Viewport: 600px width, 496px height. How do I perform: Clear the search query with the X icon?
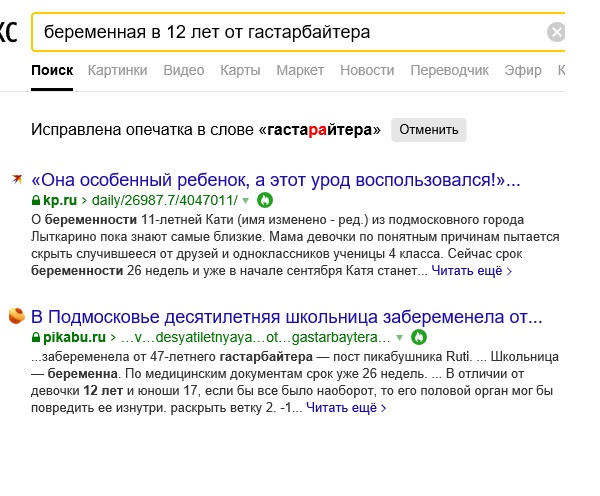(557, 32)
